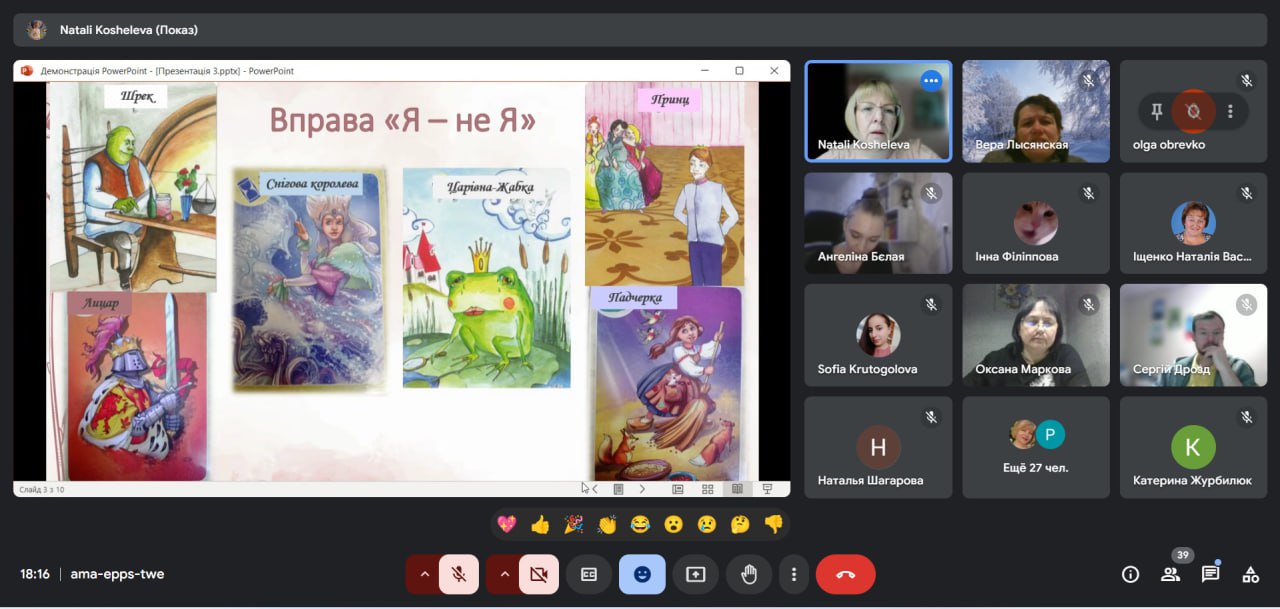Open the 'Ещё 27 чел.' participants tile

coord(1036,447)
